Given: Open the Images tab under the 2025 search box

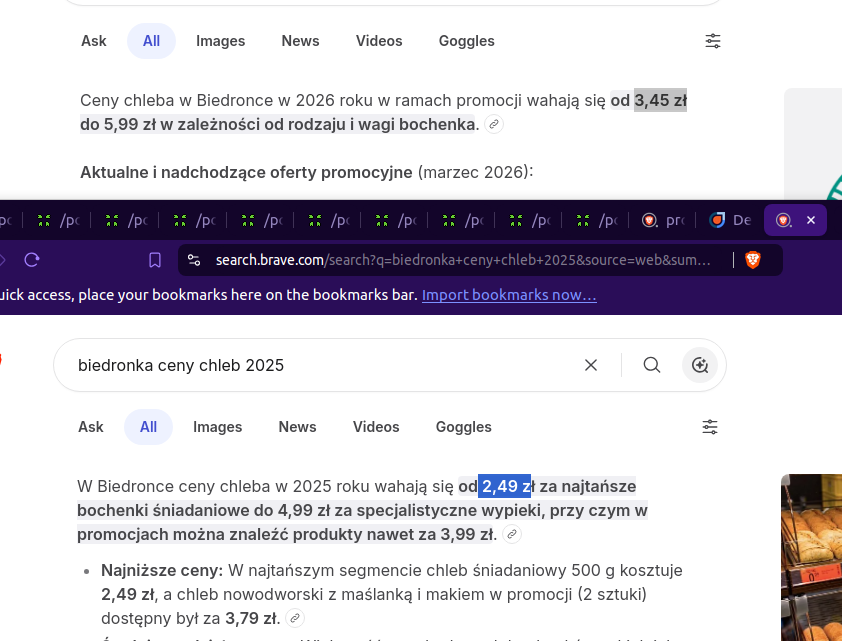Looking at the screenshot, I should pos(217,427).
